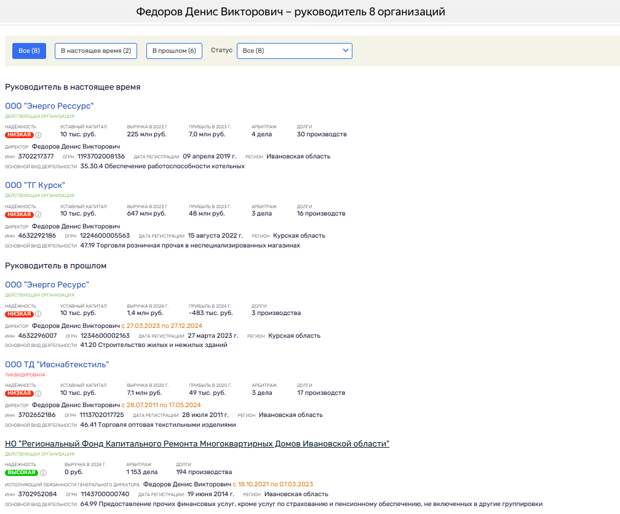Click the НИЗКАЯ badge of the 225 млн руб. company
The width and height of the screenshot is (620, 514).
(x=19, y=135)
